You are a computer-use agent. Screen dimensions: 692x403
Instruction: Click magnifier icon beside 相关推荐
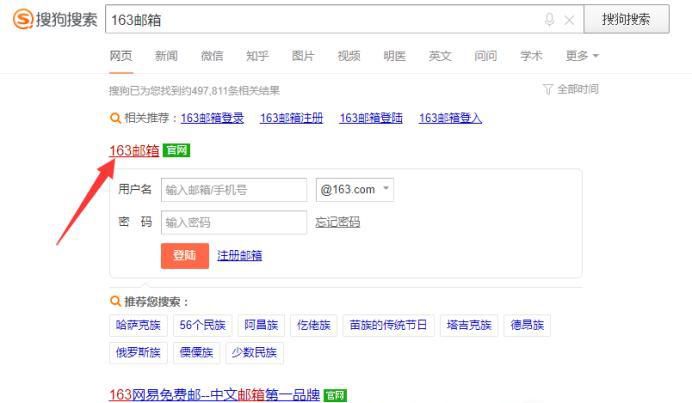(x=115, y=118)
